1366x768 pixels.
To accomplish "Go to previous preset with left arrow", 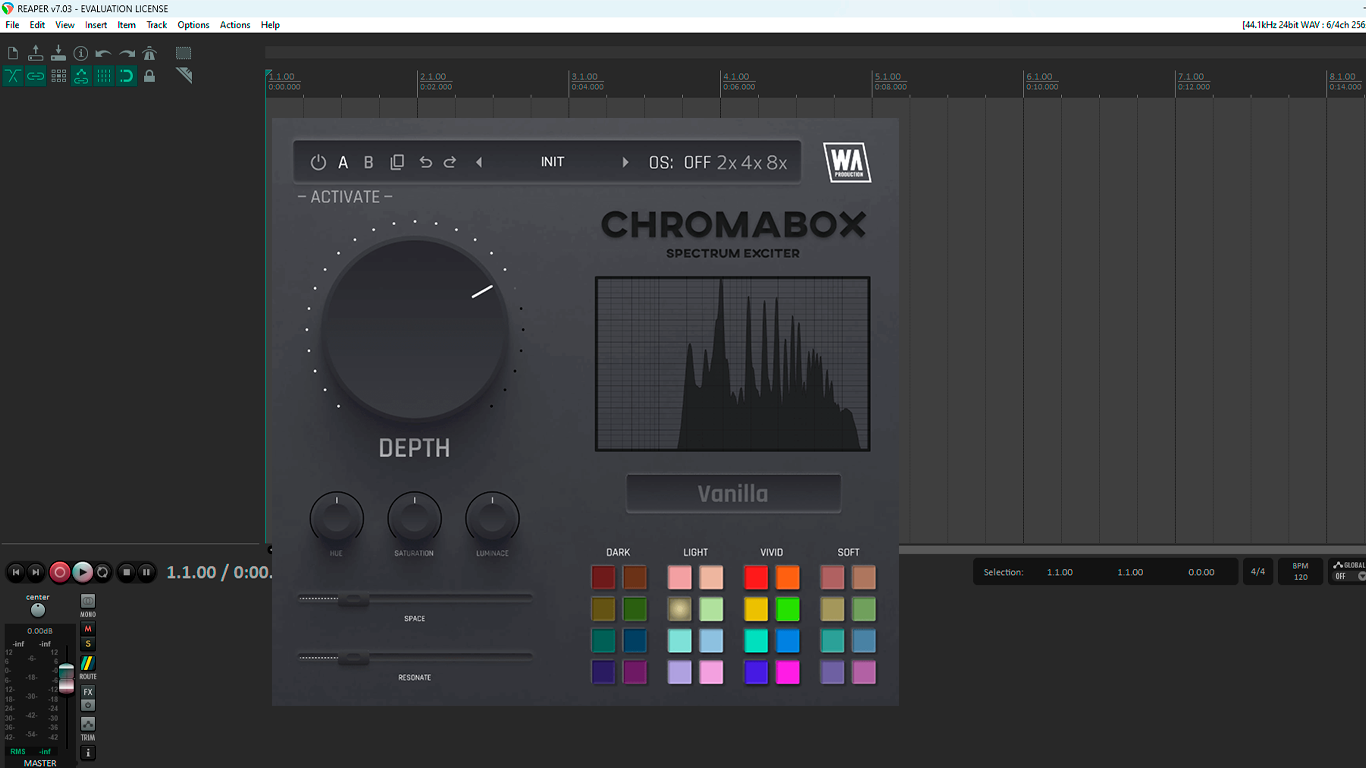I will click(x=479, y=162).
